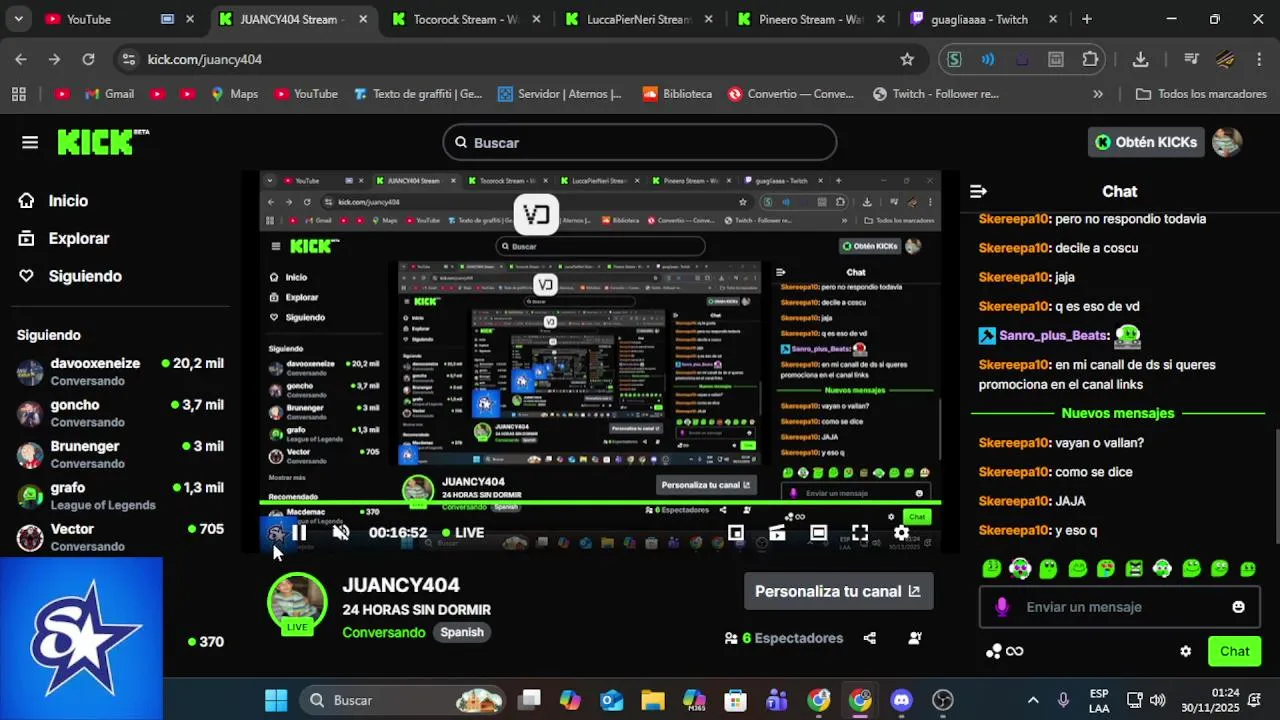Click the Personaliza tu canal button
This screenshot has height=720, width=1280.
coord(838,591)
